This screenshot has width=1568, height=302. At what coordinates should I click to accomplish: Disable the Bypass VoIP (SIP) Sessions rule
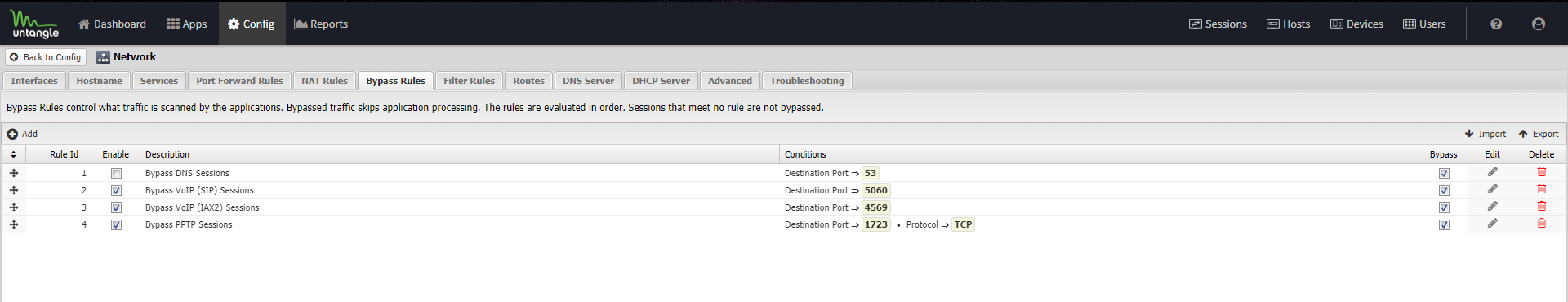pos(116,190)
